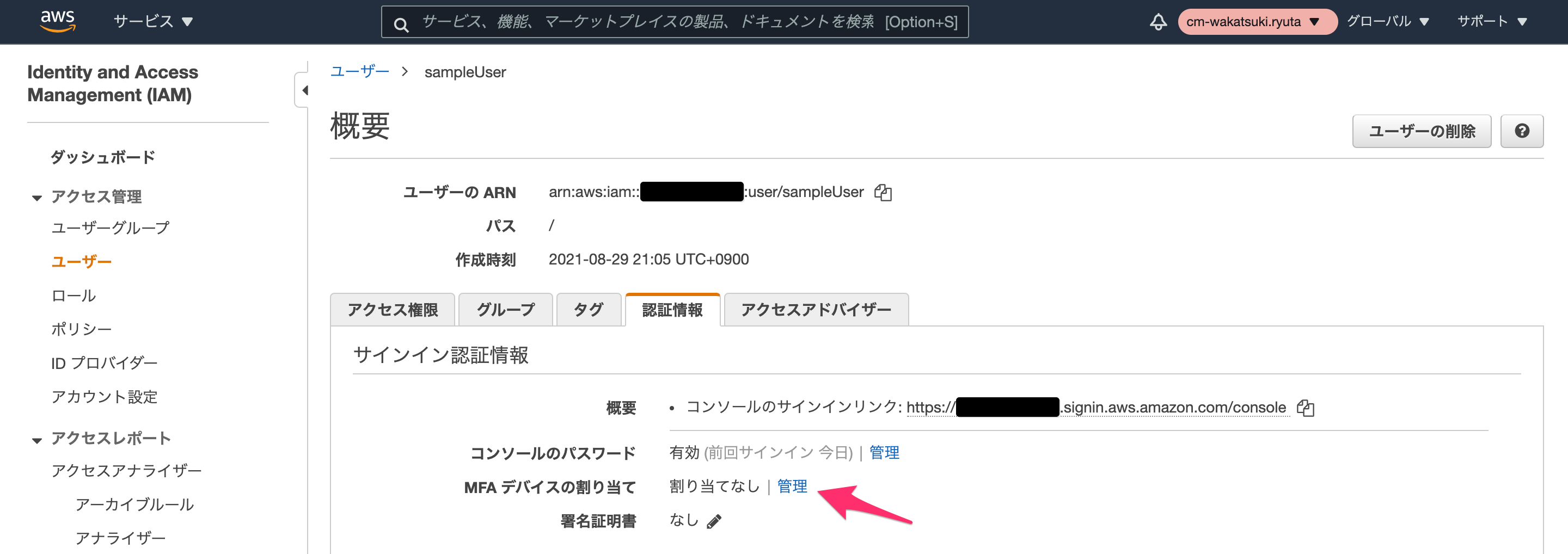This screenshot has height=554, width=1568.
Task: Click the ユーザーの削除 button
Action: [1422, 131]
